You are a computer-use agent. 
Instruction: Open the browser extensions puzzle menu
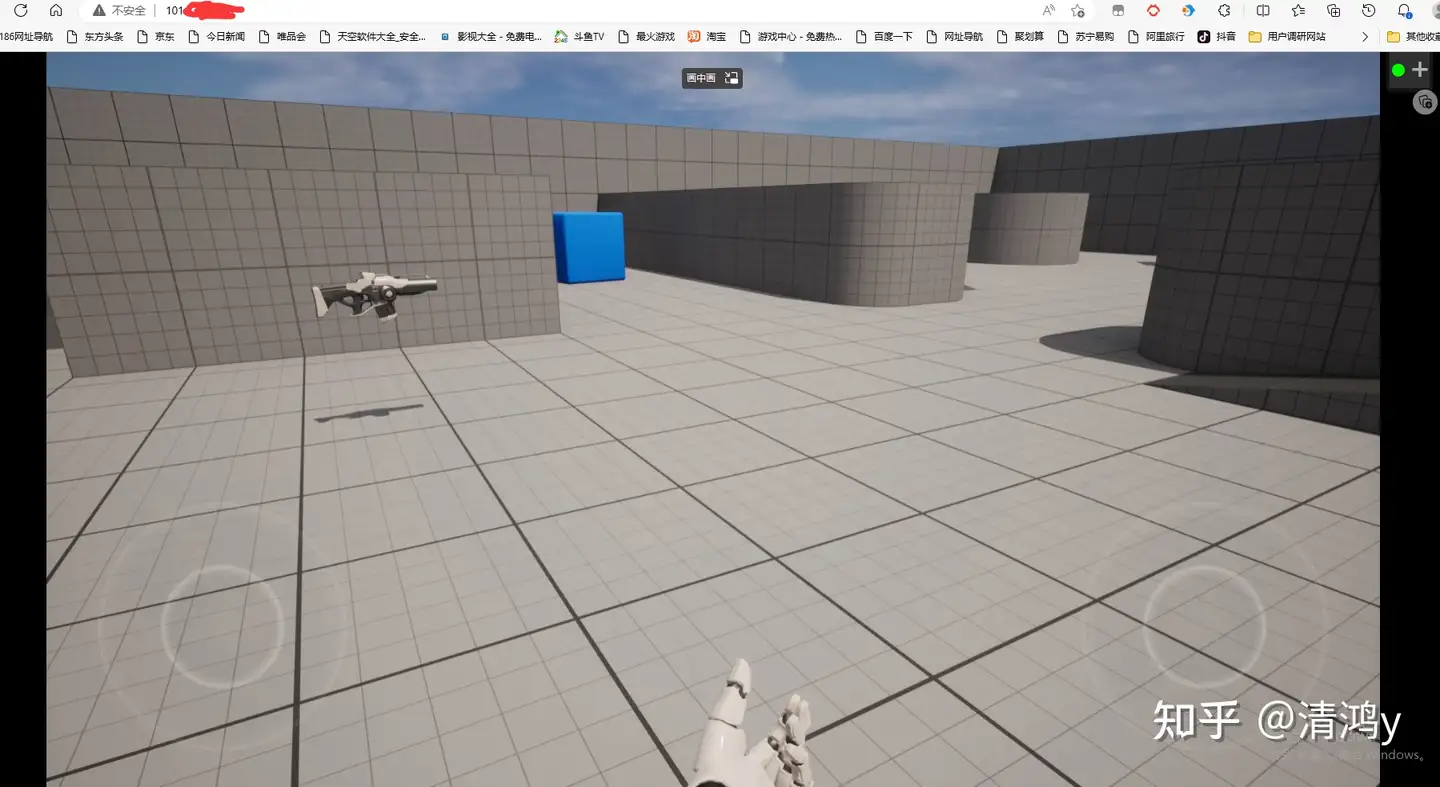[x=1224, y=10]
